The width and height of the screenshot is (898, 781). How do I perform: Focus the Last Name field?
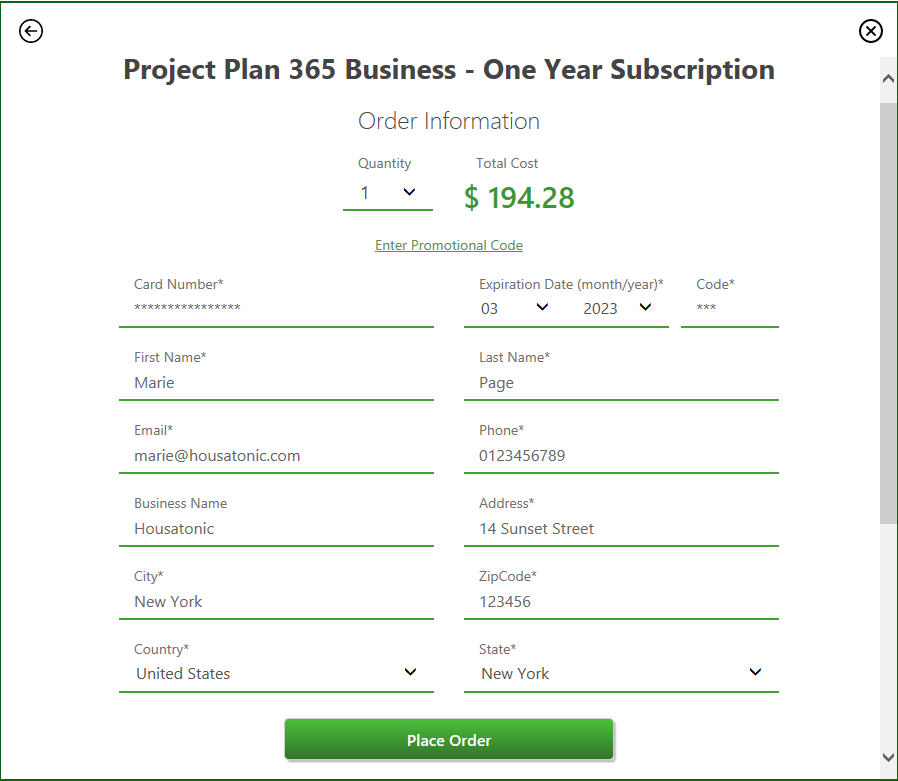click(621, 382)
